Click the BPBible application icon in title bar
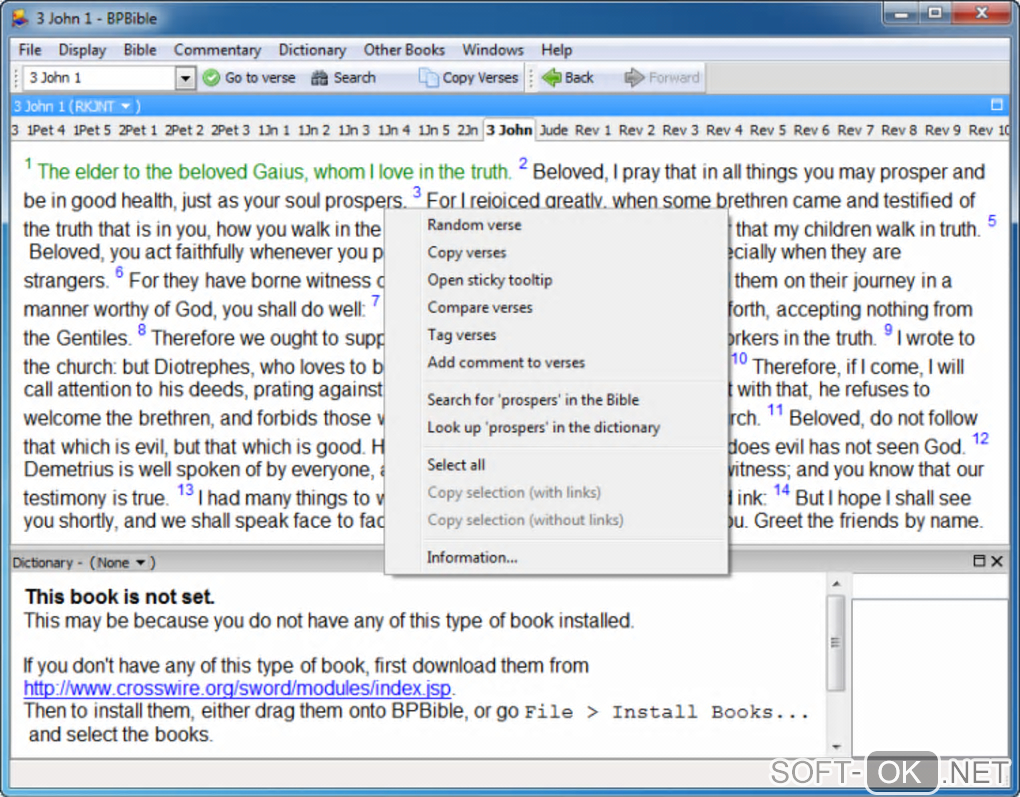The height and width of the screenshot is (797, 1020). [x=21, y=18]
